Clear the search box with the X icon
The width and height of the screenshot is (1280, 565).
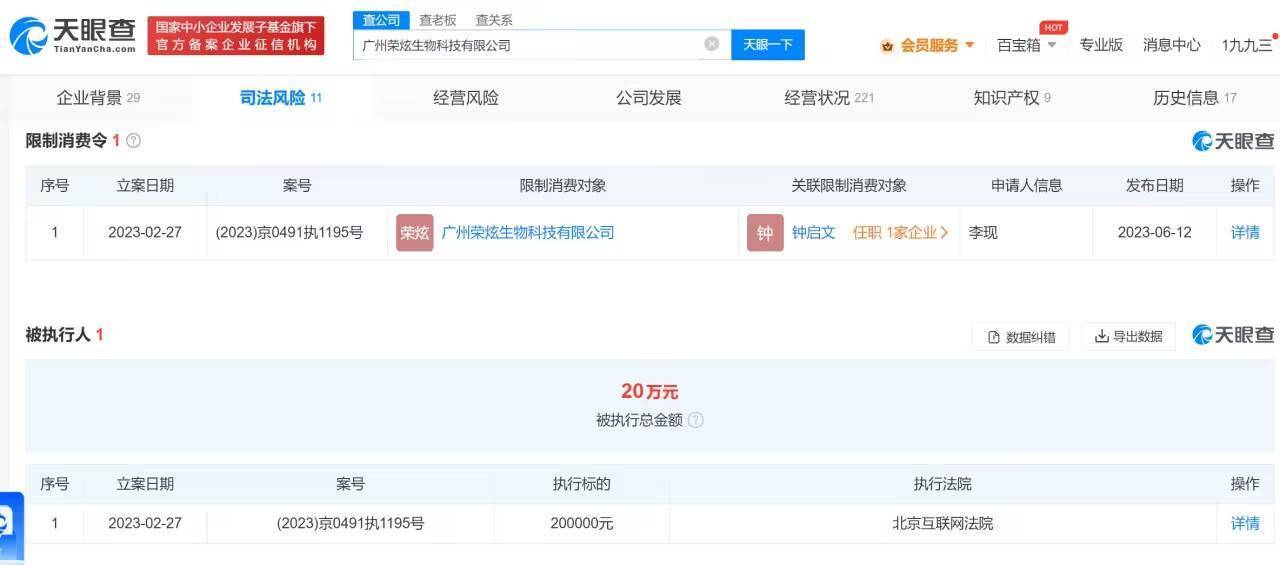coord(712,44)
